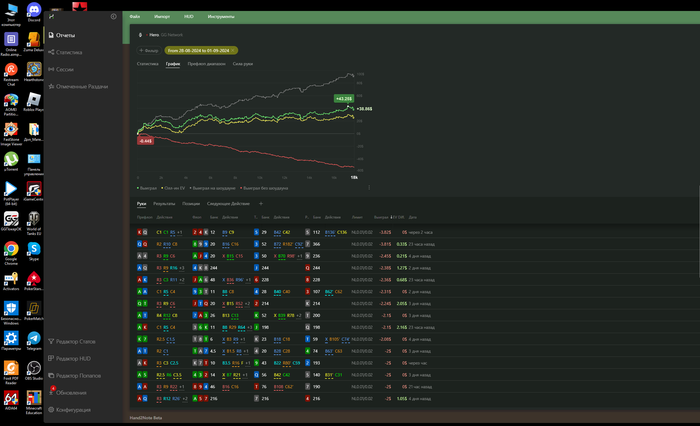Open Редактор Попапов in sidebar

click(x=75, y=375)
